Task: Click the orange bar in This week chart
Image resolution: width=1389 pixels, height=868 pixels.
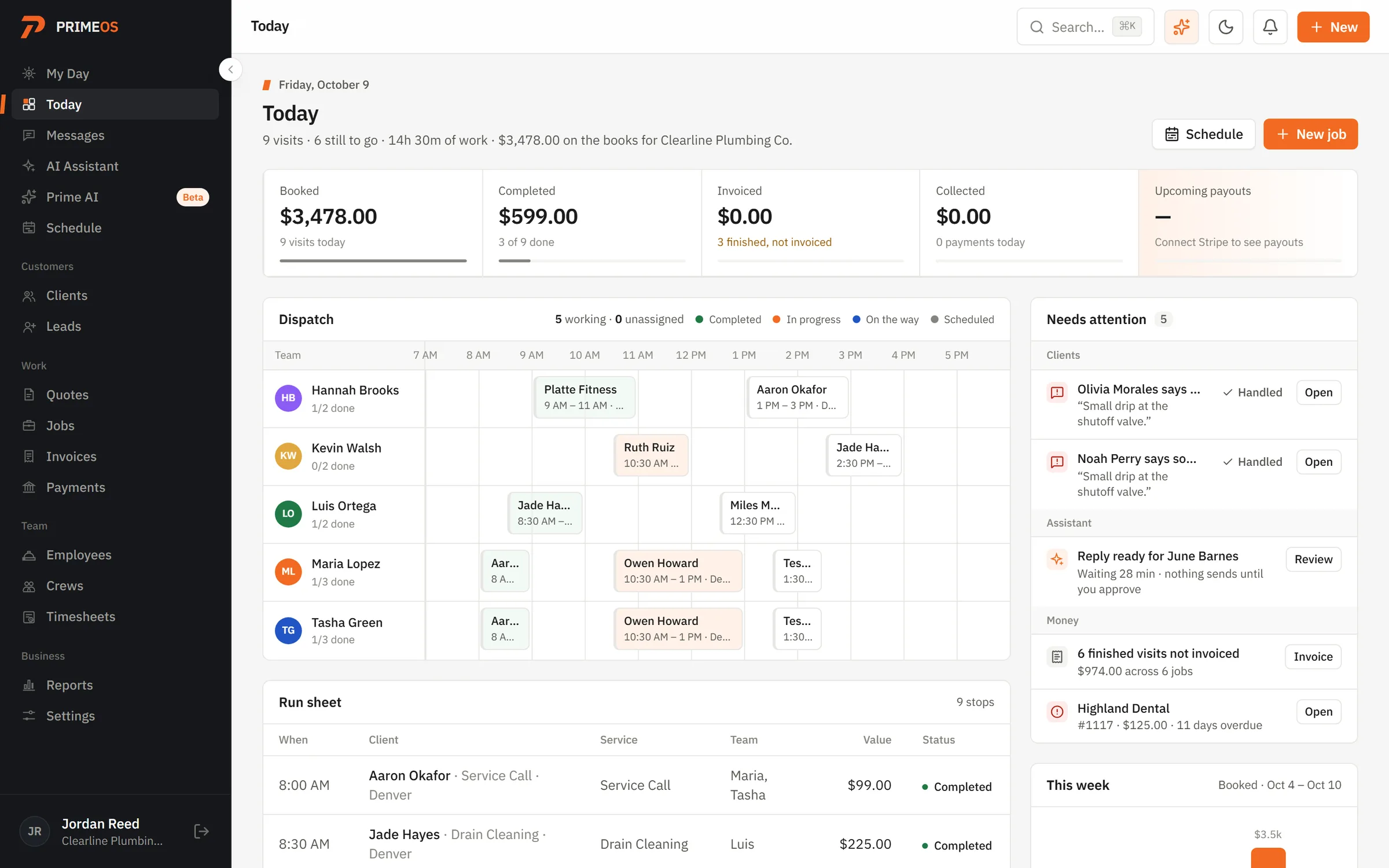Action: 1268,858
